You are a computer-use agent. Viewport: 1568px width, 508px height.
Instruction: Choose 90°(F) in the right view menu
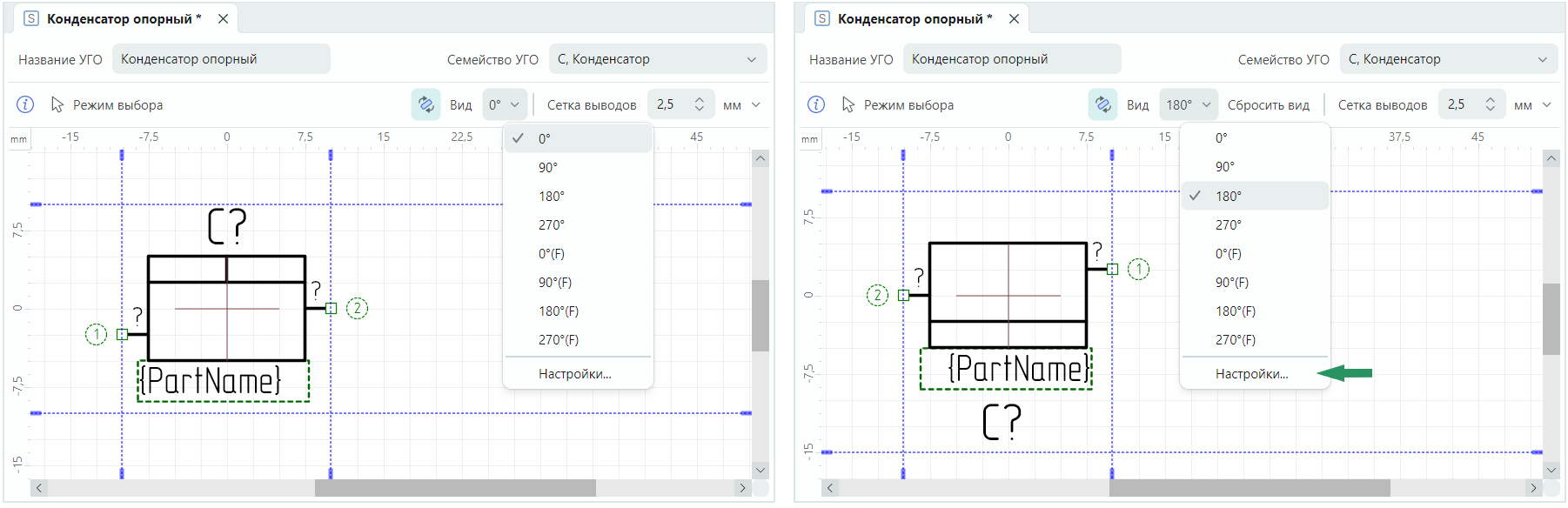pos(1255,282)
